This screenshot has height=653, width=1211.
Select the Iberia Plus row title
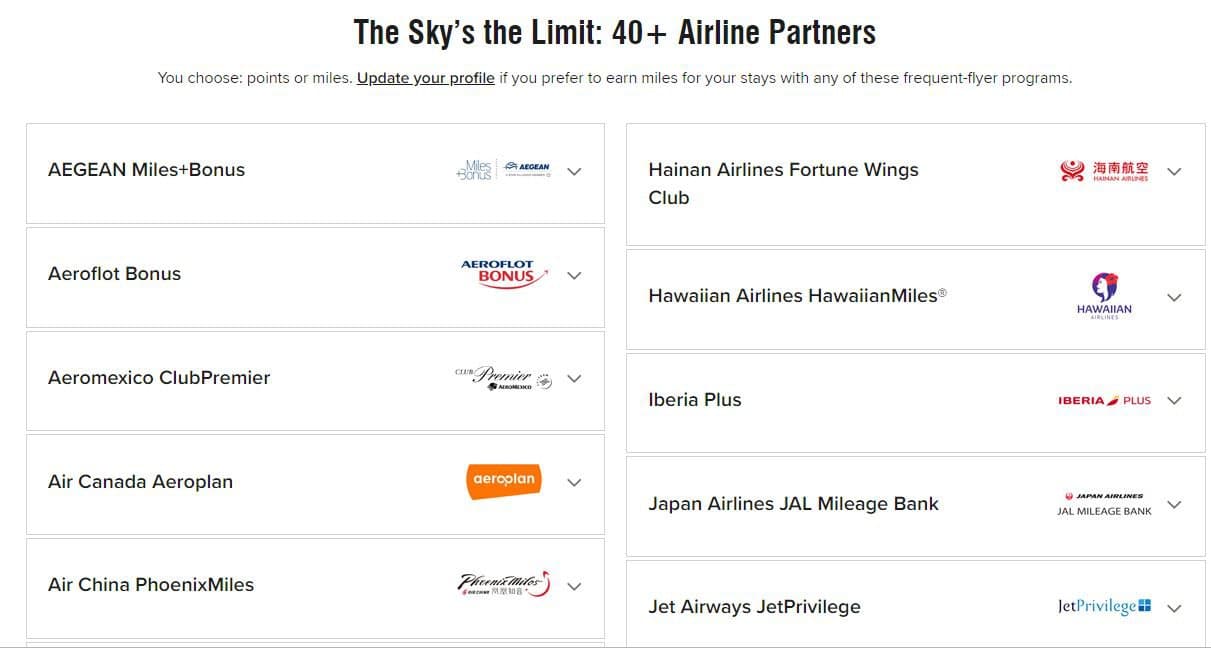click(695, 400)
